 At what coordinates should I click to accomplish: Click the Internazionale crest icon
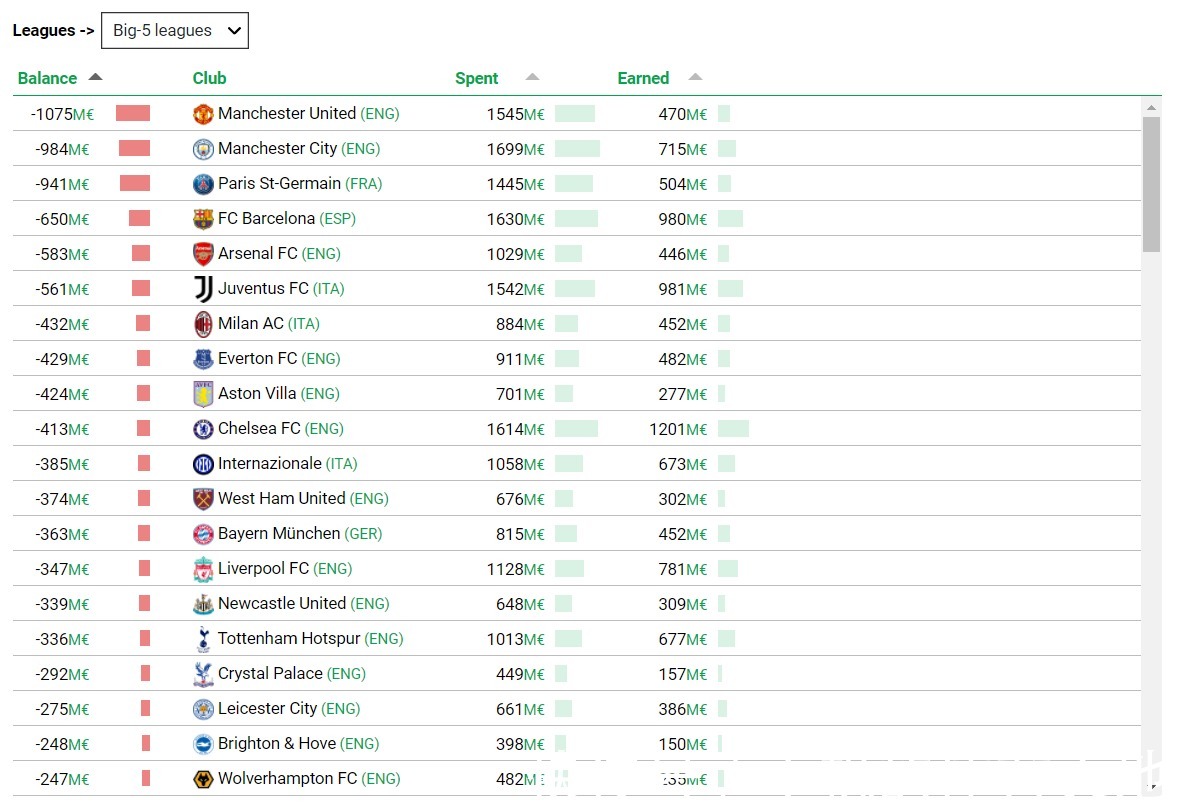coord(203,464)
